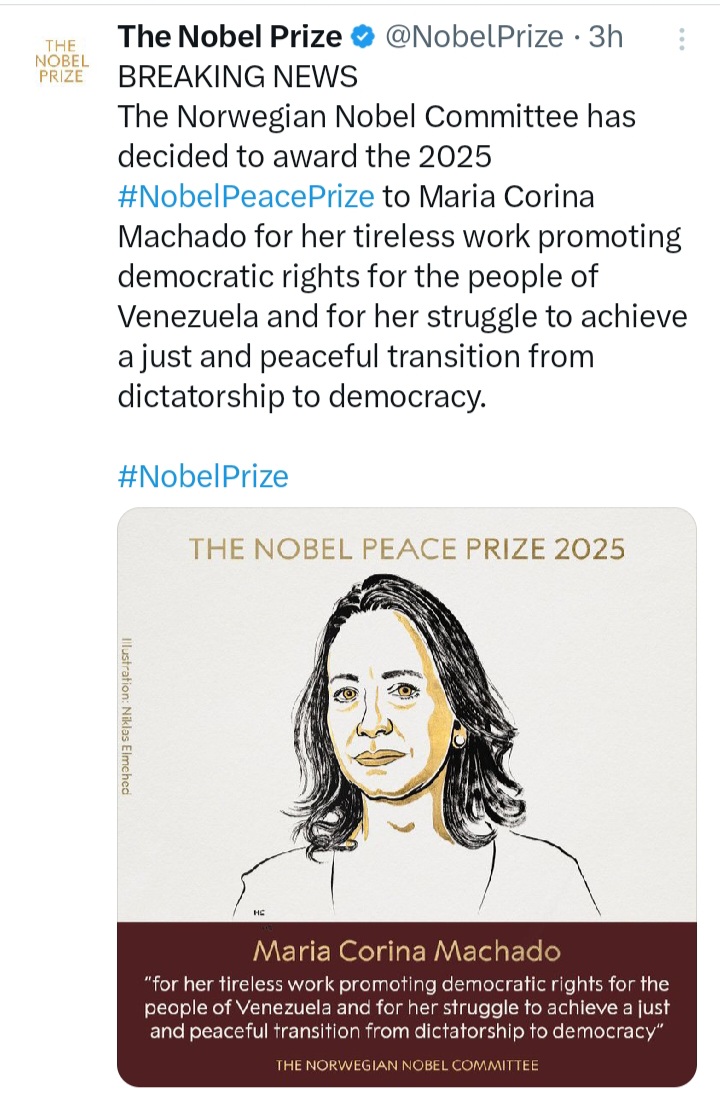Click the account name "The Nobel Prize"
The width and height of the screenshot is (720, 1095).
pyautogui.click(x=230, y=38)
